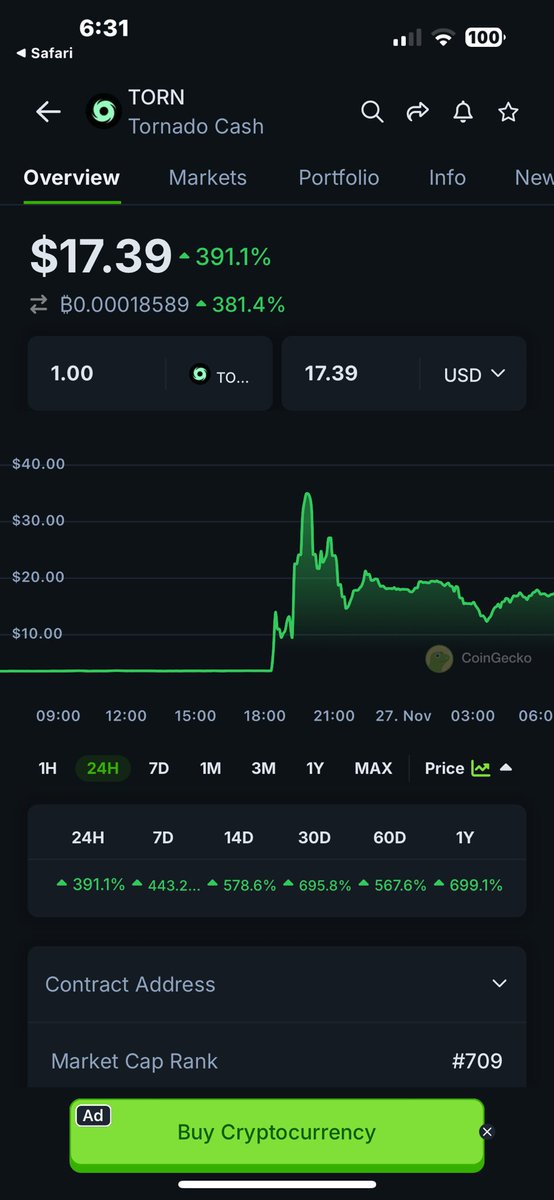The height and width of the screenshot is (1200, 554).
Task: Close the Buy Cryptocurrency ad
Action: point(487,1131)
